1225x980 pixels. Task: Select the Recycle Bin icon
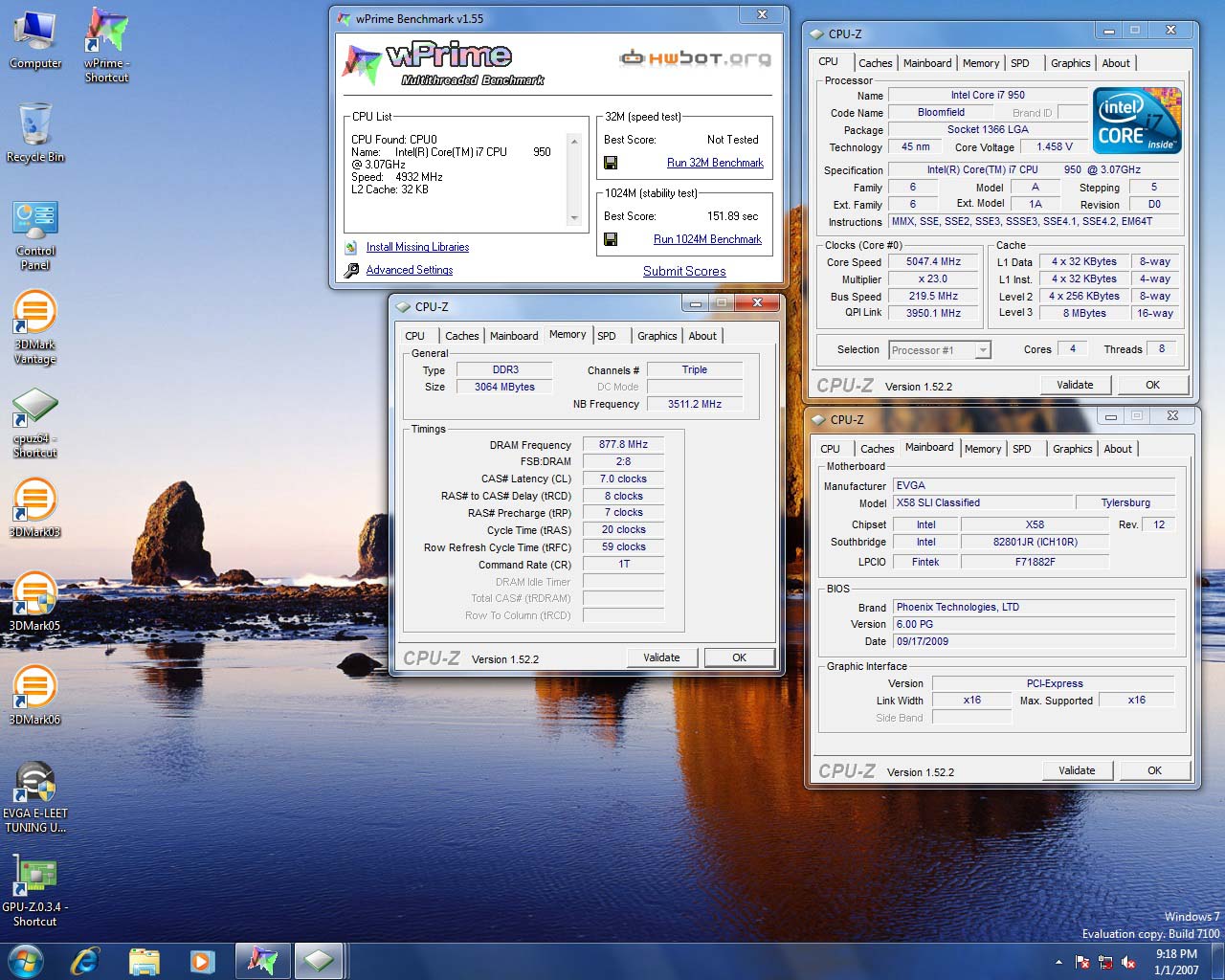tap(35, 132)
